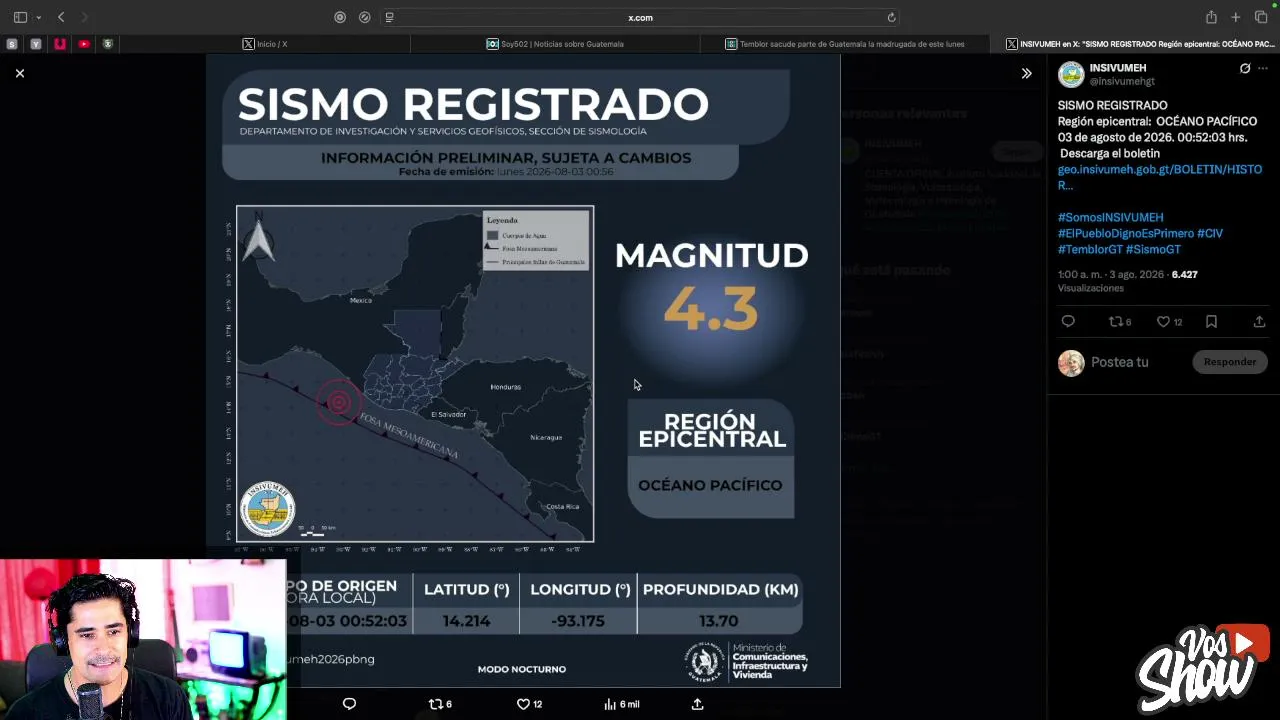Click the x.com address bar

point(640,17)
